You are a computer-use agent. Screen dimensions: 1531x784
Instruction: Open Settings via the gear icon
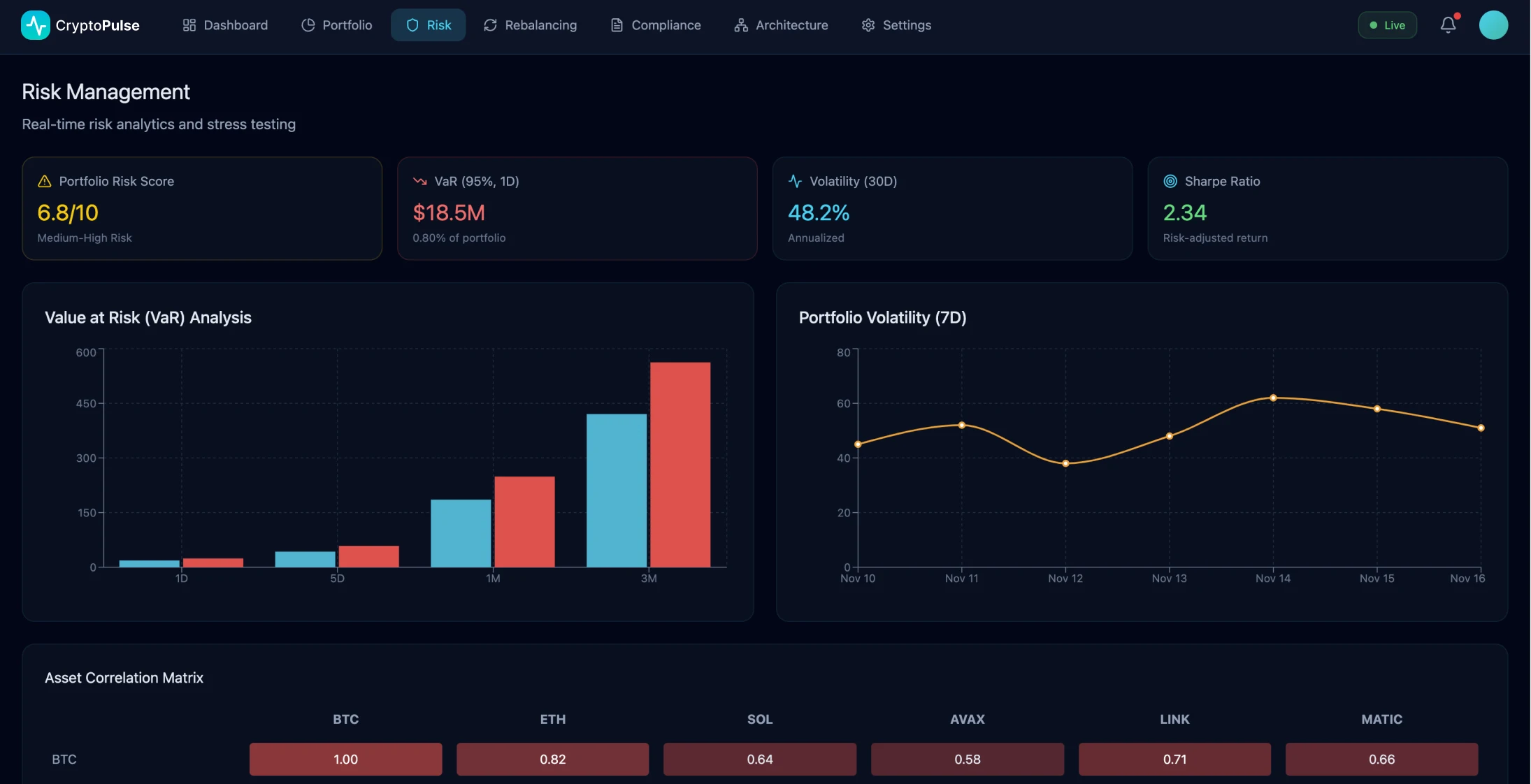coord(868,24)
